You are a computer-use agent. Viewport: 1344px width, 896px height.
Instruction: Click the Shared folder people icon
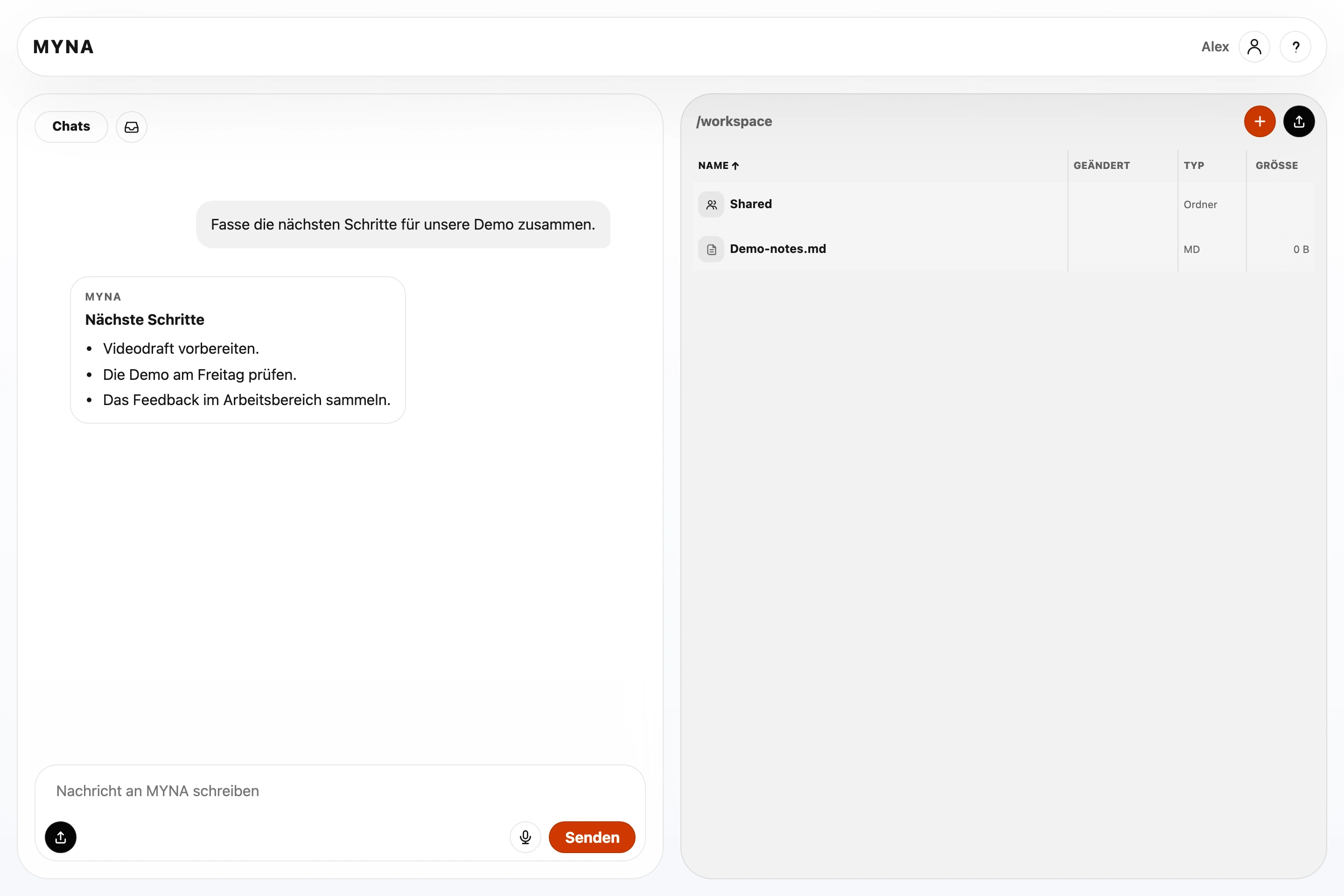[x=711, y=204]
